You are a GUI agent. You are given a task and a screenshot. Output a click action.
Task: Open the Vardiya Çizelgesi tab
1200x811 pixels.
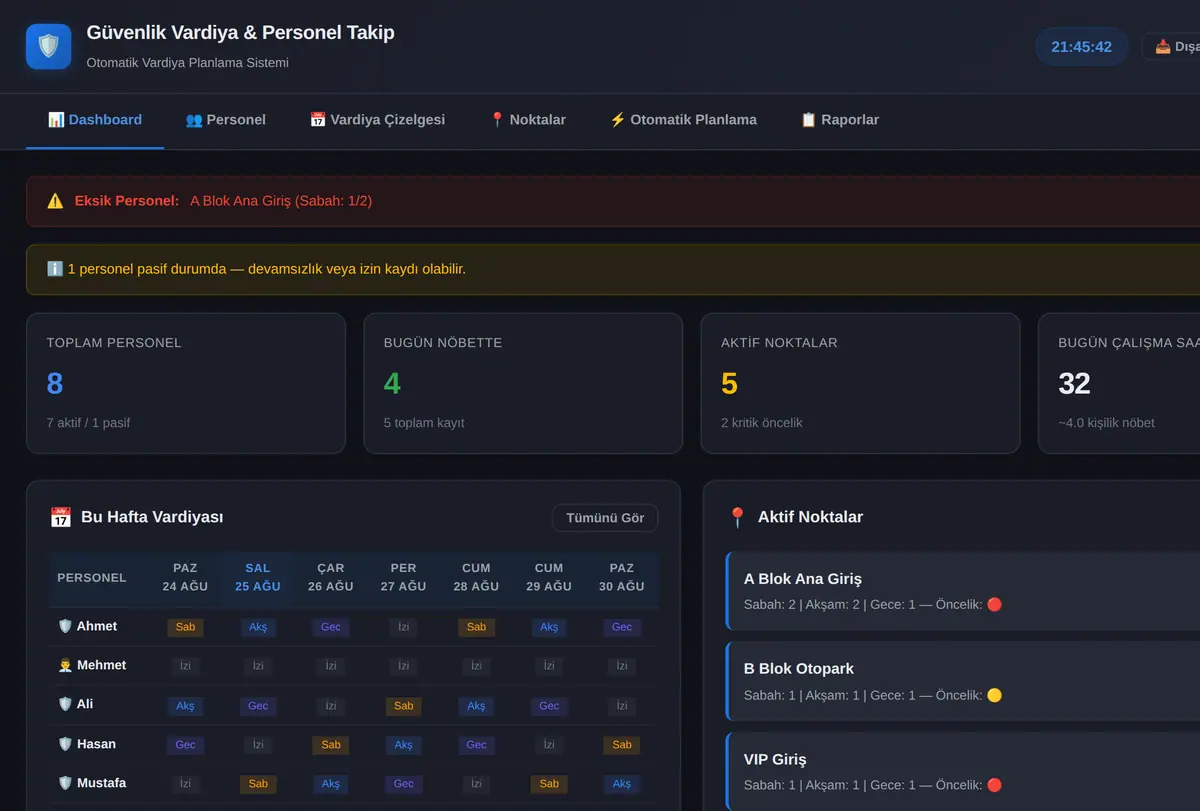pyautogui.click(x=377, y=120)
